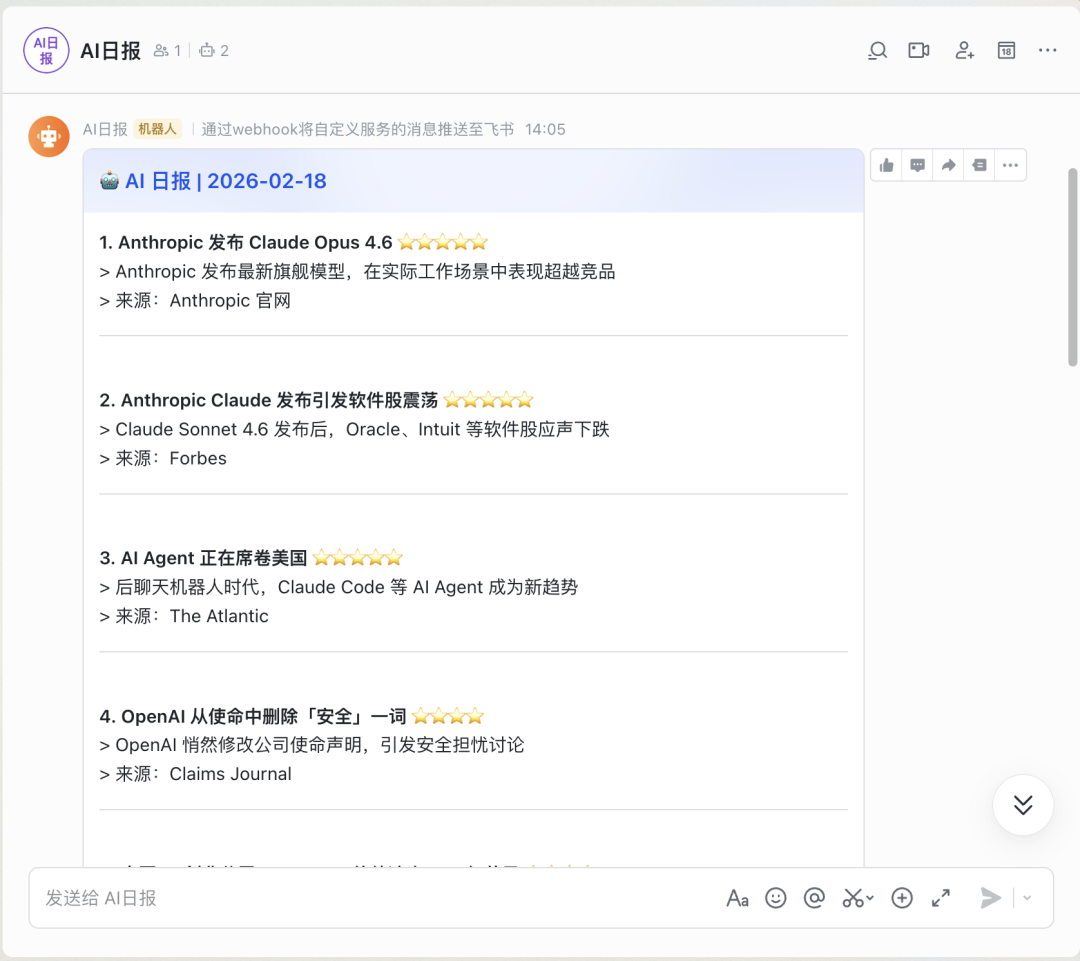The image size is (1080, 961).
Task: Open the plus attachments menu
Action: pos(902,898)
